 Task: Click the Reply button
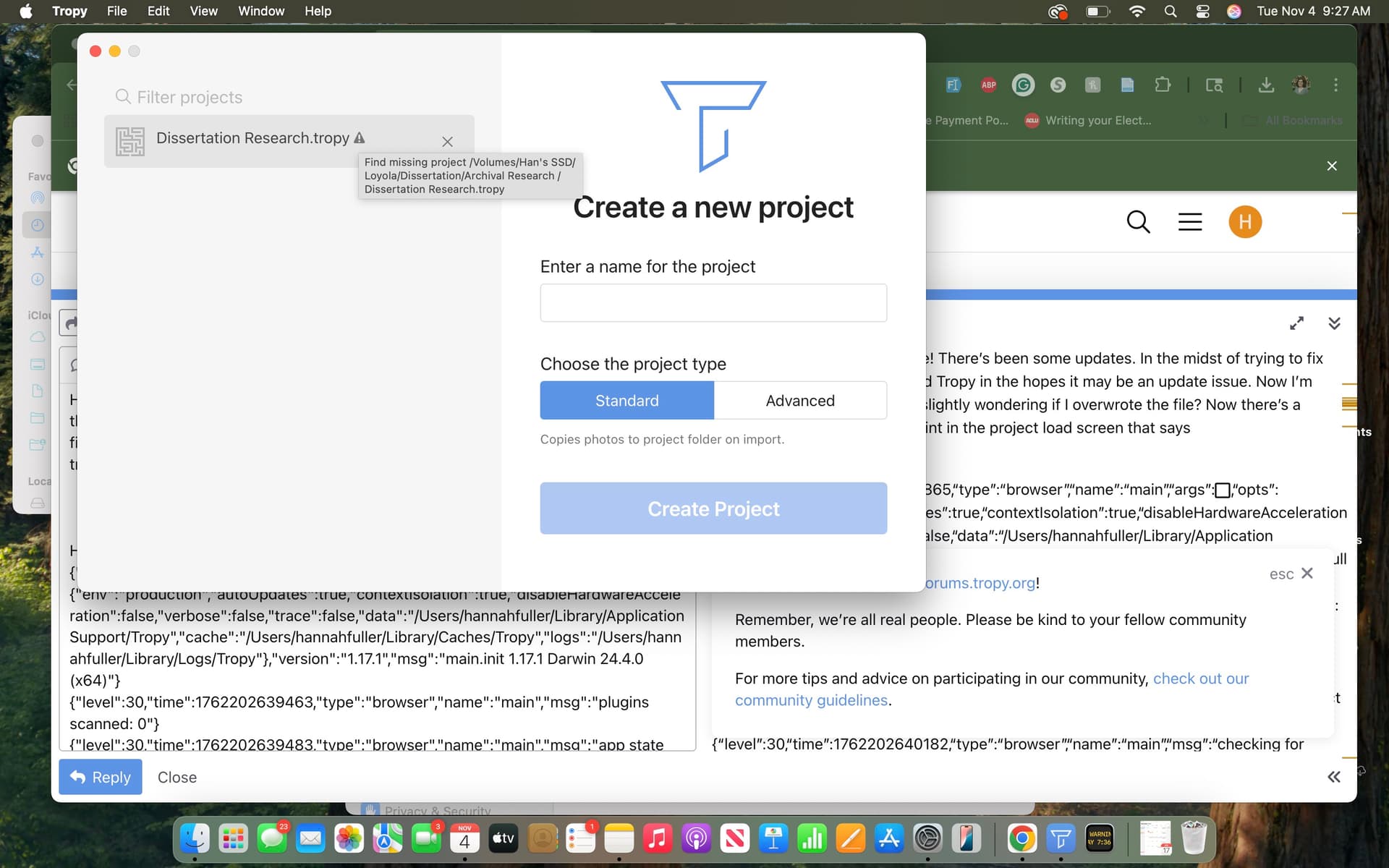point(100,777)
